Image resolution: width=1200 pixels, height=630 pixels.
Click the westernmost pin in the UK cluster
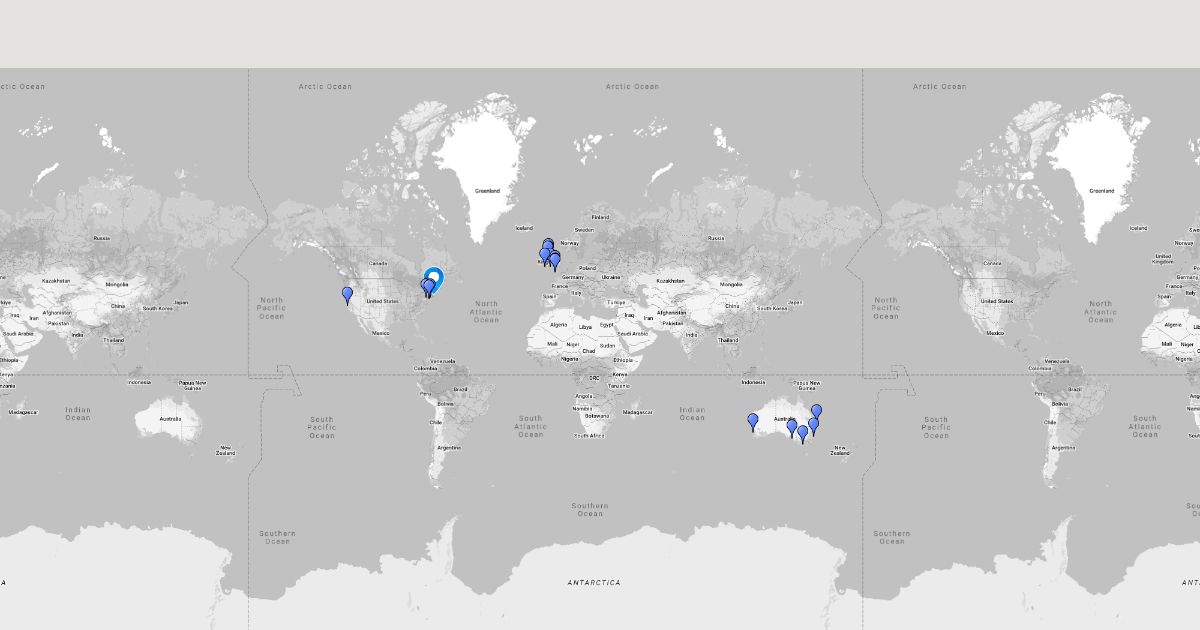click(x=544, y=255)
